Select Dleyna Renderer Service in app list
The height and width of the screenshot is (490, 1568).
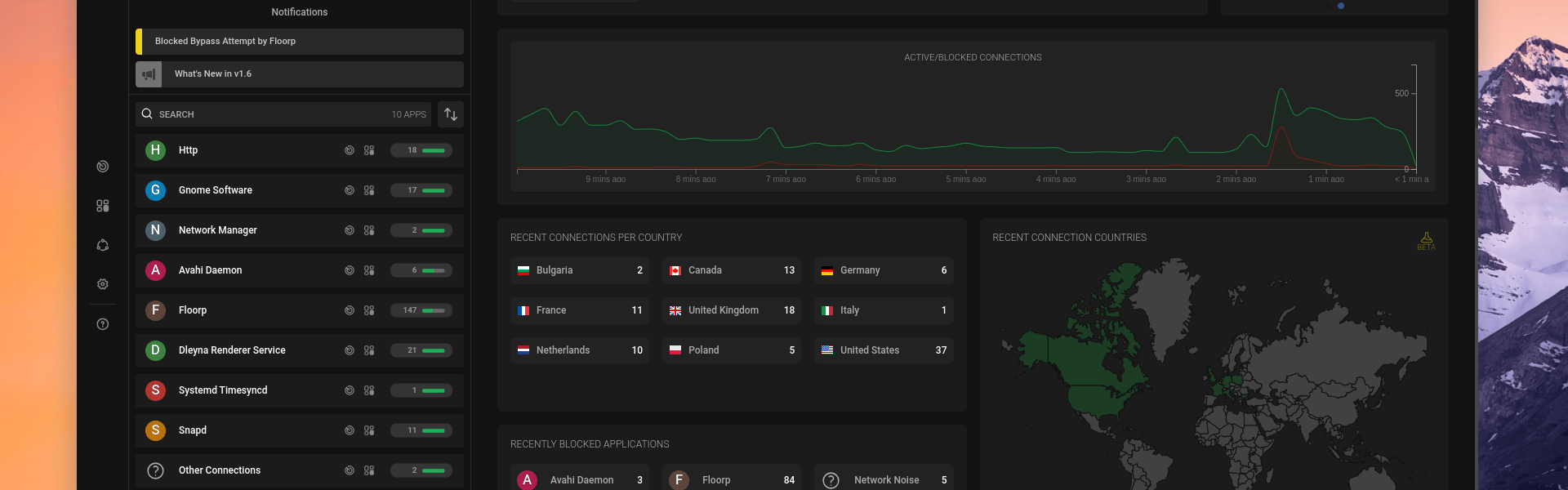232,350
